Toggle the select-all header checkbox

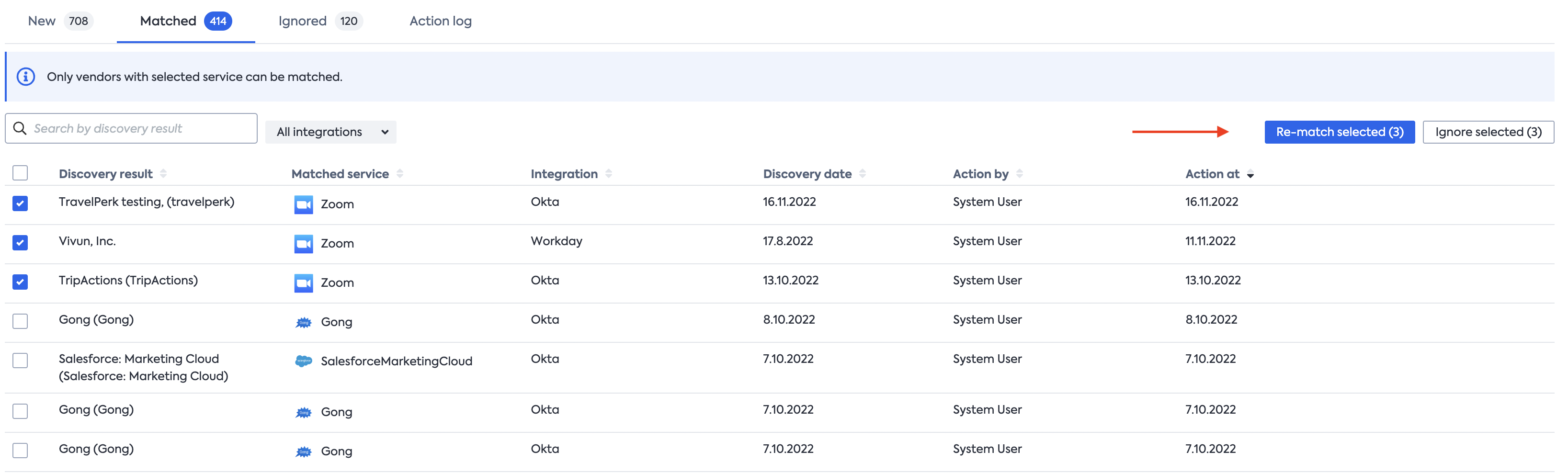(x=20, y=173)
